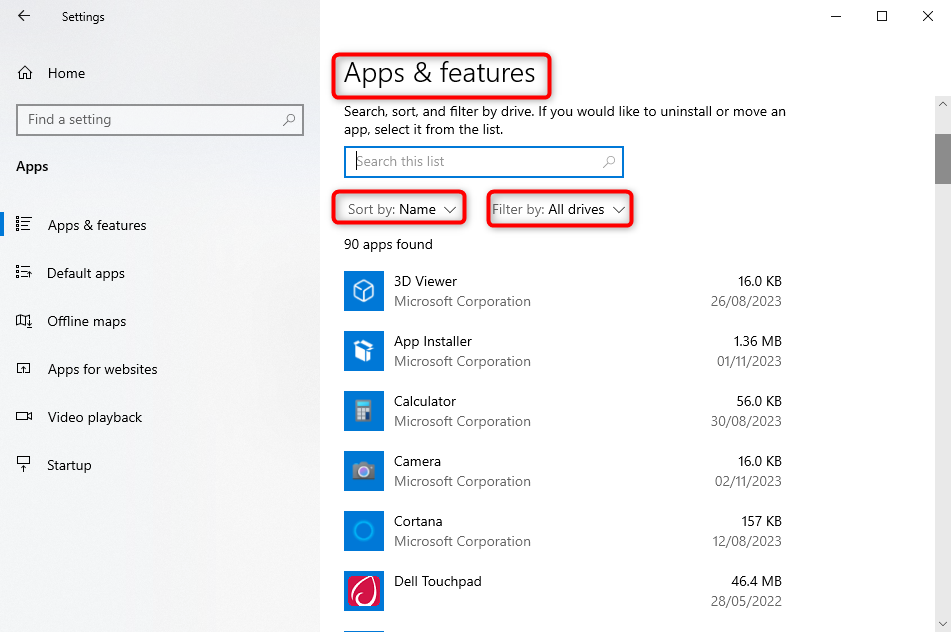The image size is (951, 632).
Task: Click the Camera app icon
Action: coord(364,471)
